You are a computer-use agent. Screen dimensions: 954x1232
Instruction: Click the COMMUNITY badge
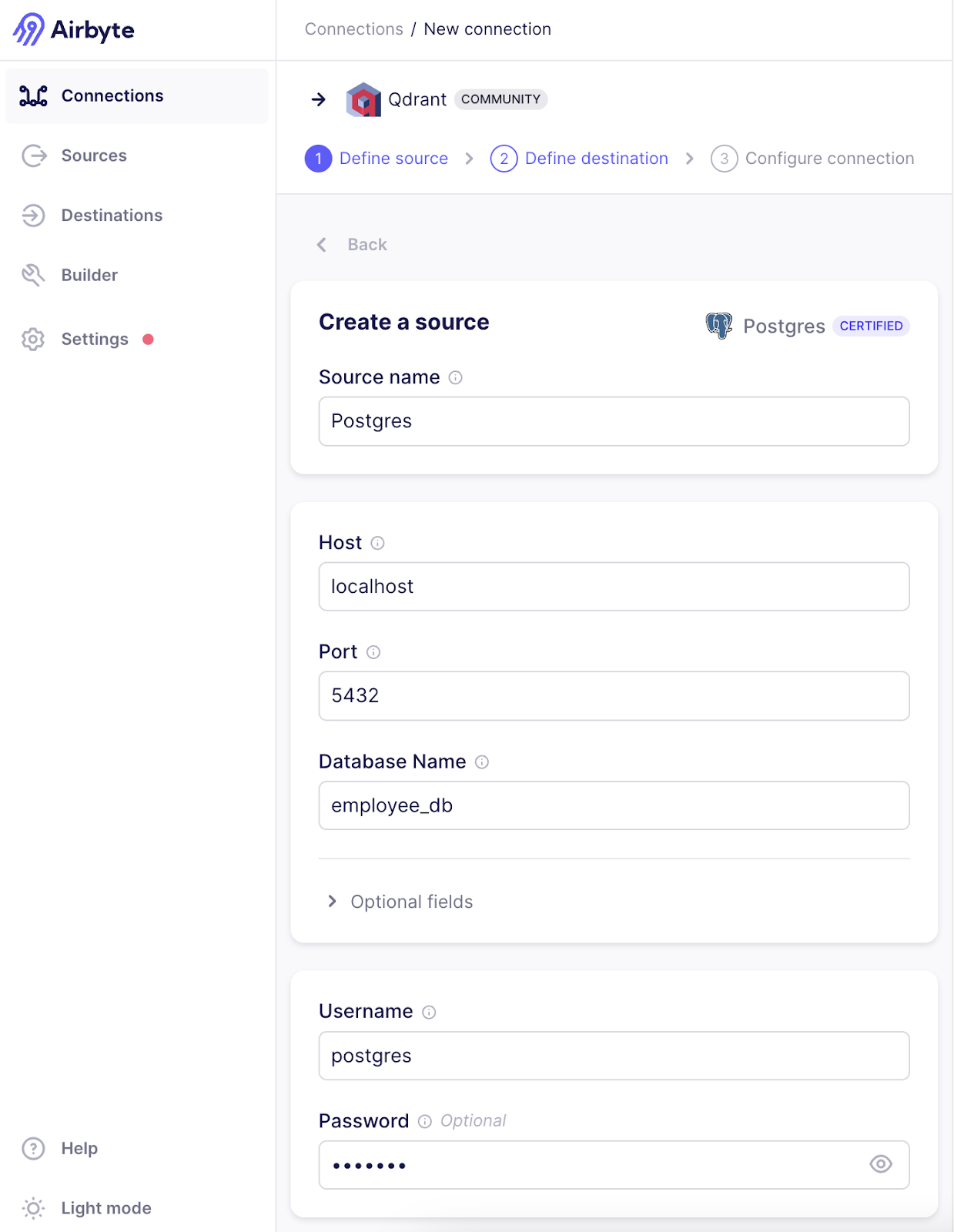point(500,99)
